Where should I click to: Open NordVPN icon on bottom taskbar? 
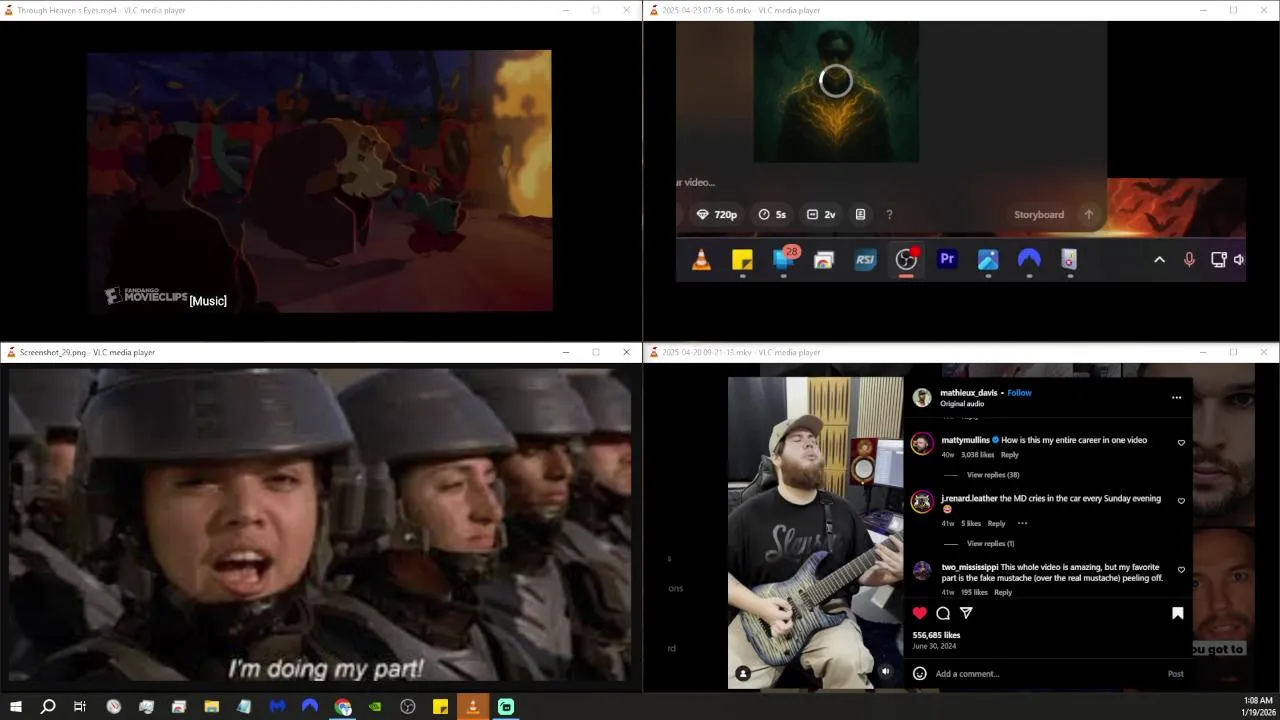point(310,707)
